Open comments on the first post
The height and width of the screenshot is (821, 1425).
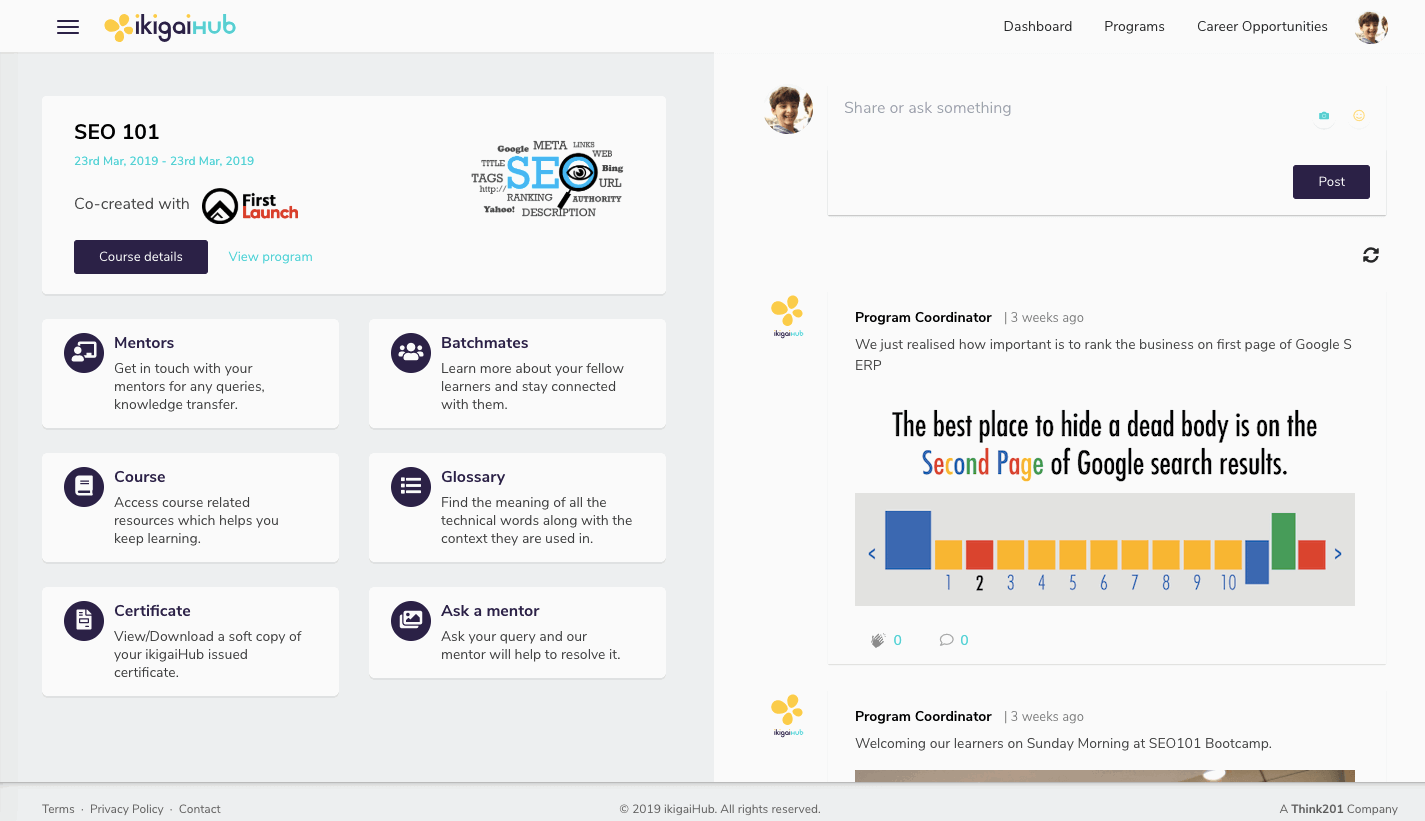pos(946,640)
